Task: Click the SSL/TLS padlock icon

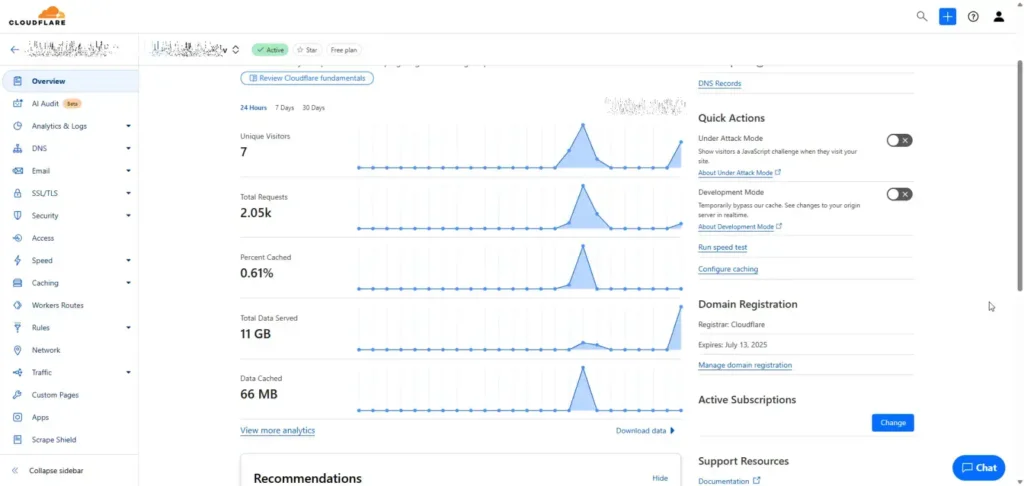Action: pos(18,193)
